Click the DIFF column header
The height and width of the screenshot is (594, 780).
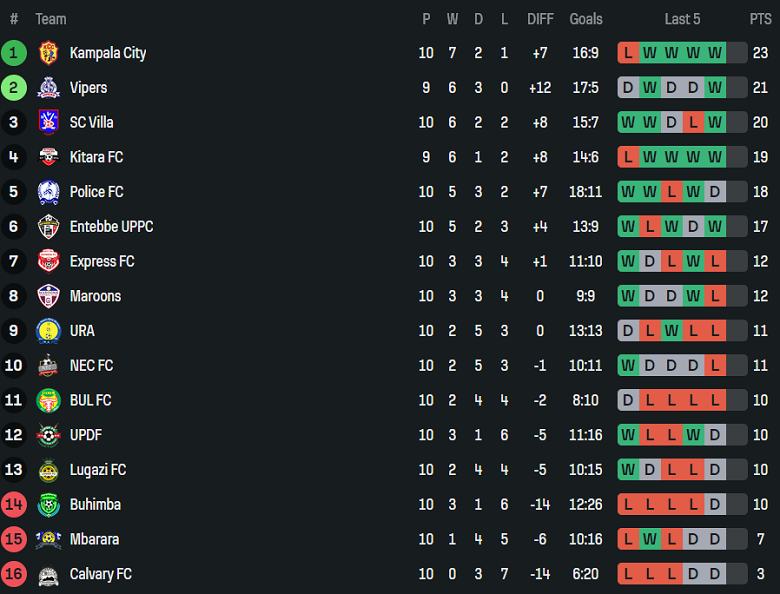(540, 19)
